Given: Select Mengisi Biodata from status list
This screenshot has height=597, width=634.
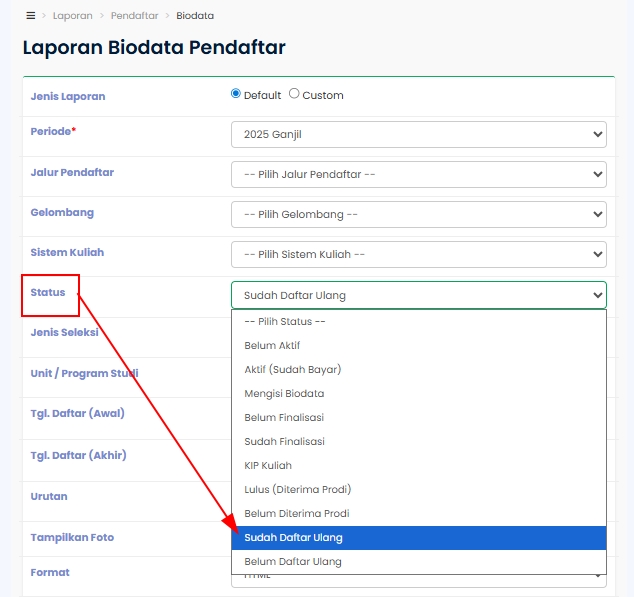Looking at the screenshot, I should click(x=284, y=394).
